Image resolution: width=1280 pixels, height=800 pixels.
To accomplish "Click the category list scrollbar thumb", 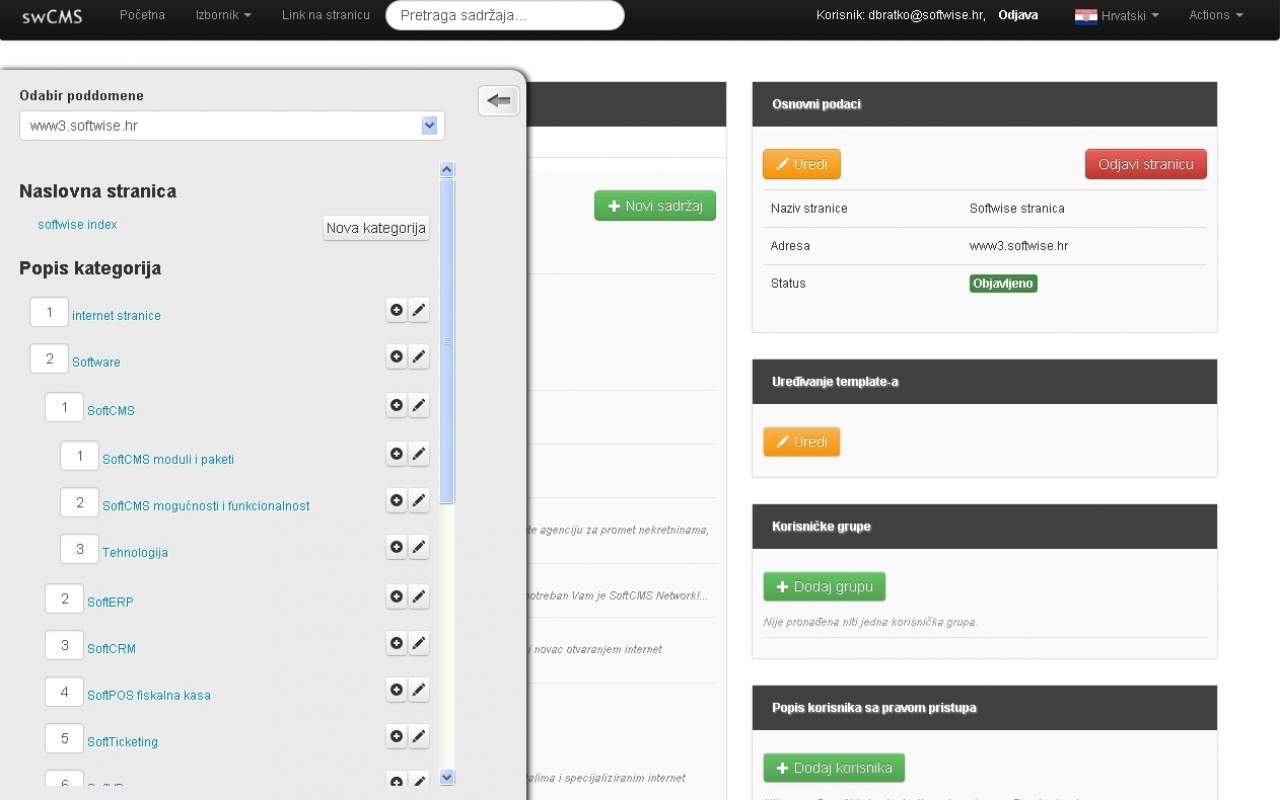I will click(x=447, y=341).
